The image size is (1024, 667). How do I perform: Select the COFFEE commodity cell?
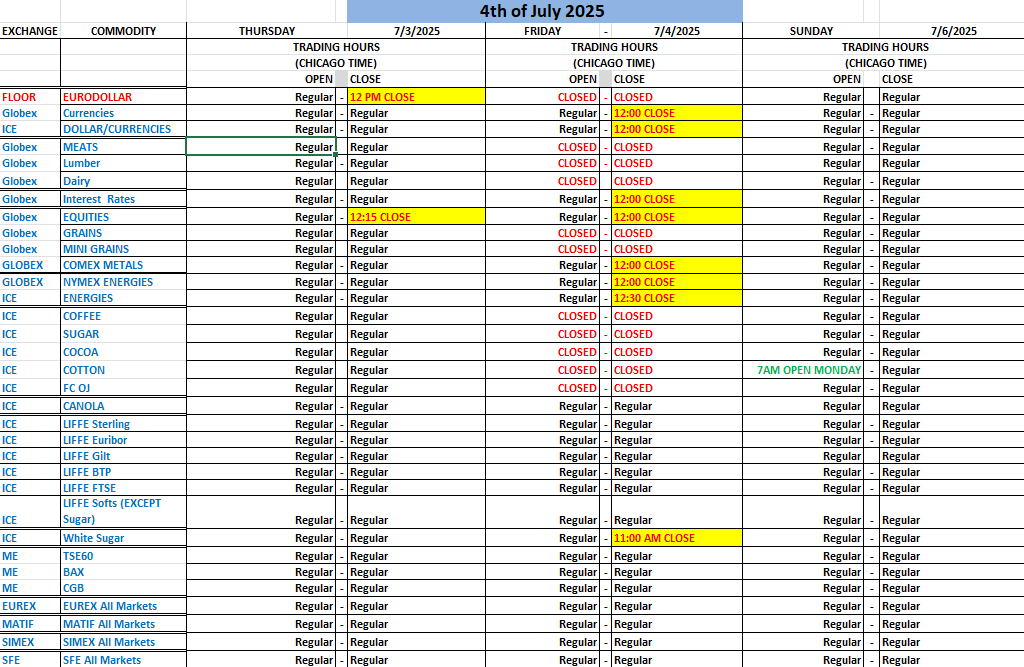tap(123, 316)
